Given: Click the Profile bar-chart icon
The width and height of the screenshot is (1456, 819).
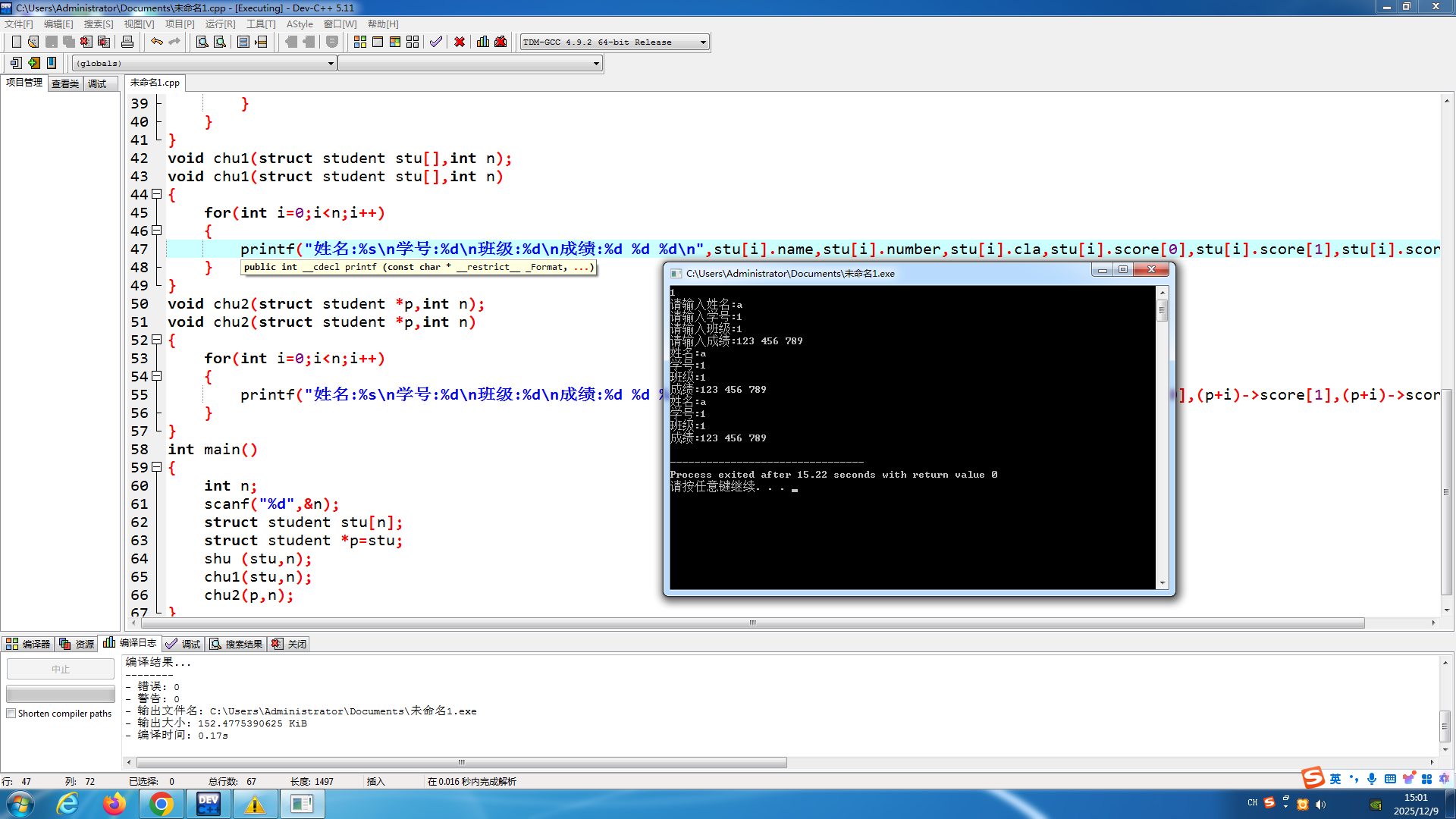Looking at the screenshot, I should tap(483, 42).
